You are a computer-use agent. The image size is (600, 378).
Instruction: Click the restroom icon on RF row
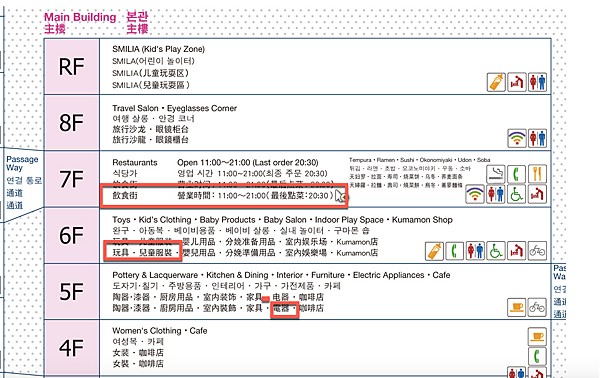(x=537, y=82)
